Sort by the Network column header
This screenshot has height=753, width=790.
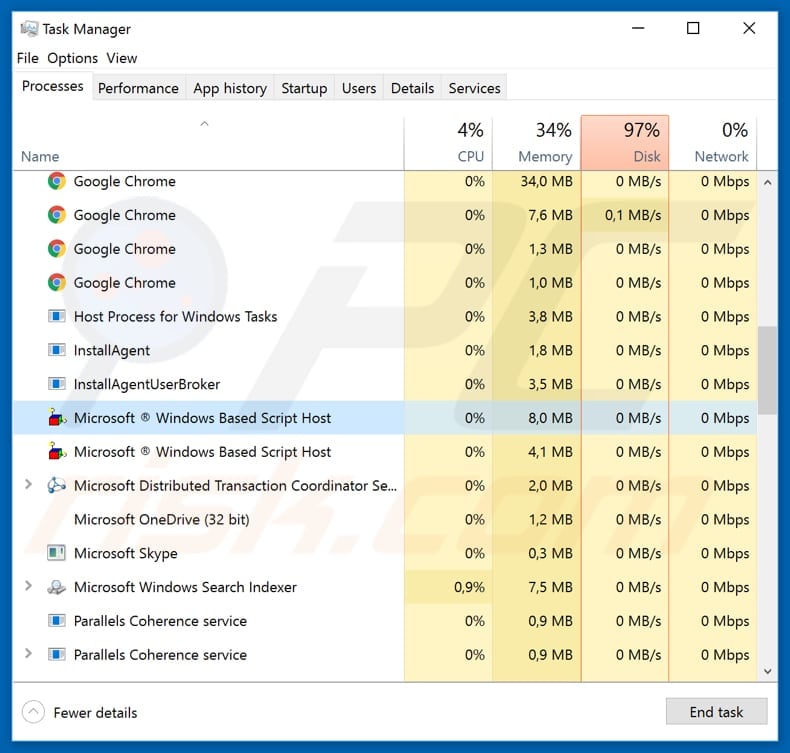713,143
